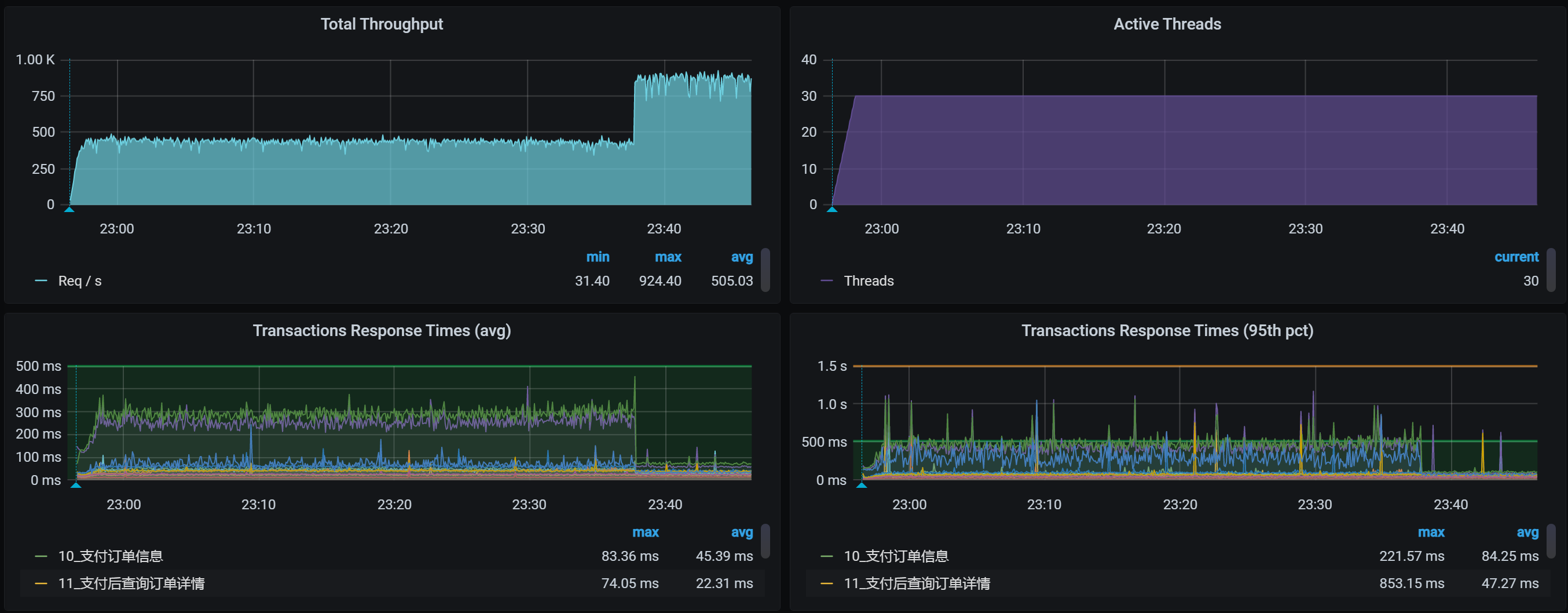Open the Total Throughput panel title menu
The height and width of the screenshot is (613, 1568).
(x=382, y=24)
